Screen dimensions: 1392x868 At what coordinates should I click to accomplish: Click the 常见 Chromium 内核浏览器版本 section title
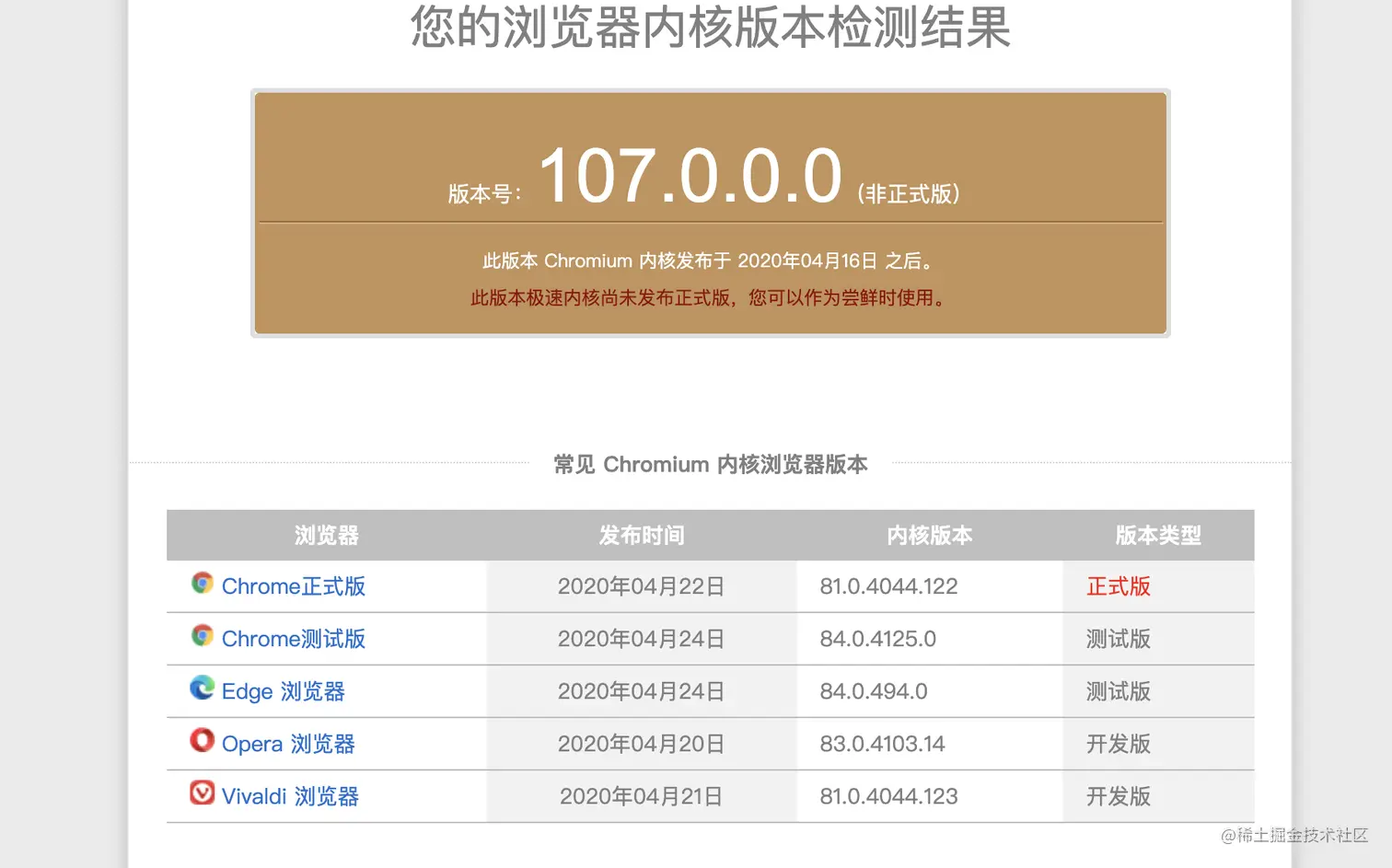(x=711, y=464)
